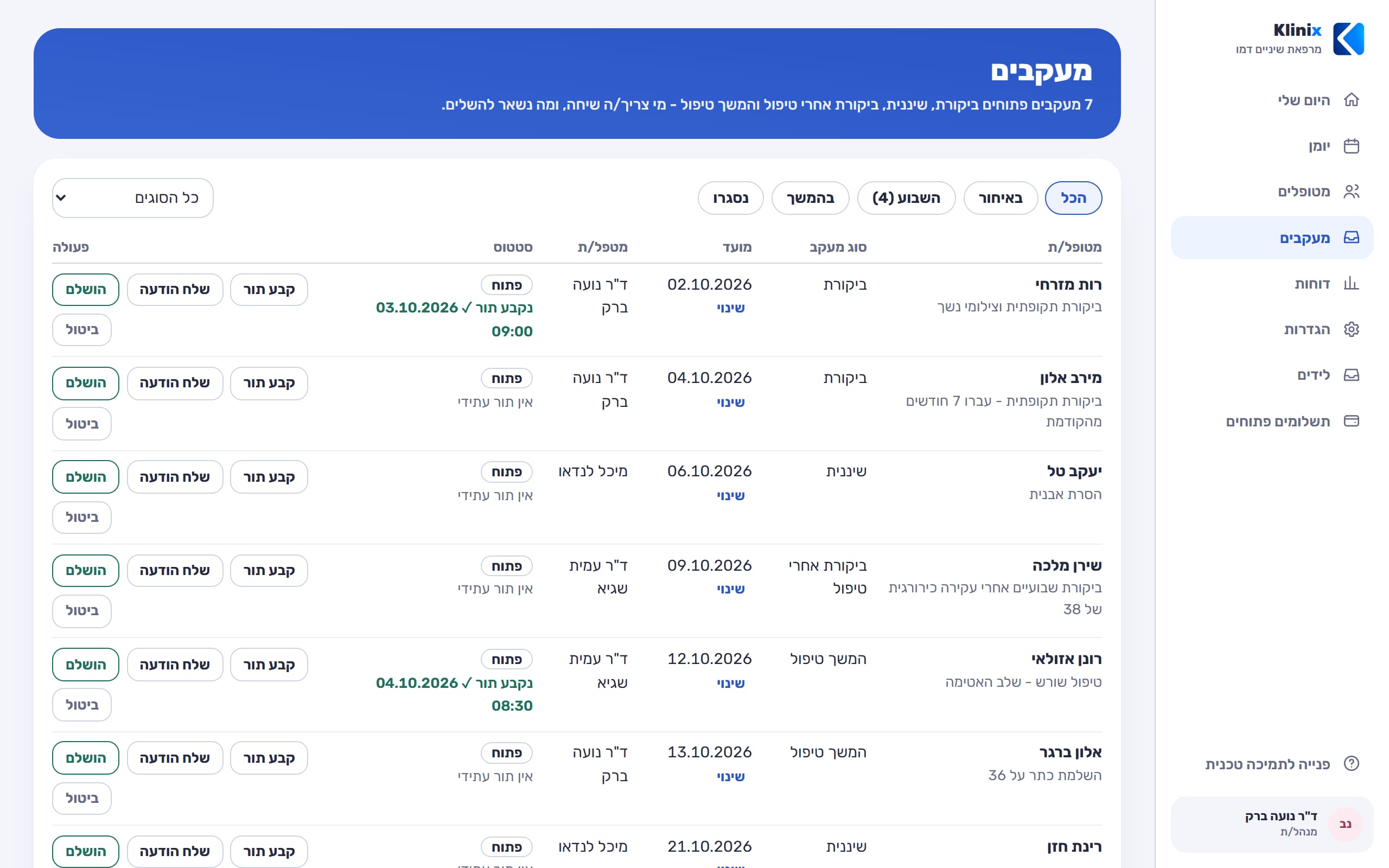Screen dimensions: 1389x868
Task: Click ביטול for רות מזרחי
Action: click(82, 329)
